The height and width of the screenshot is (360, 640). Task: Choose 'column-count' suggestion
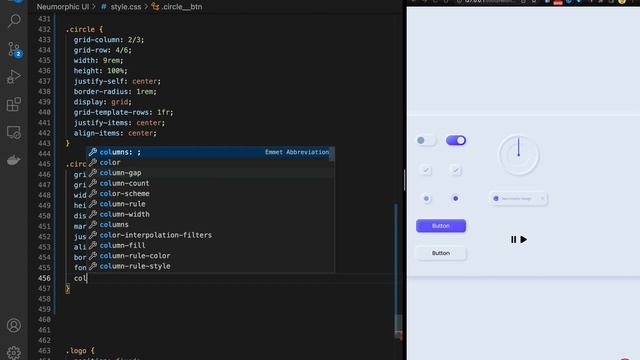point(210,183)
